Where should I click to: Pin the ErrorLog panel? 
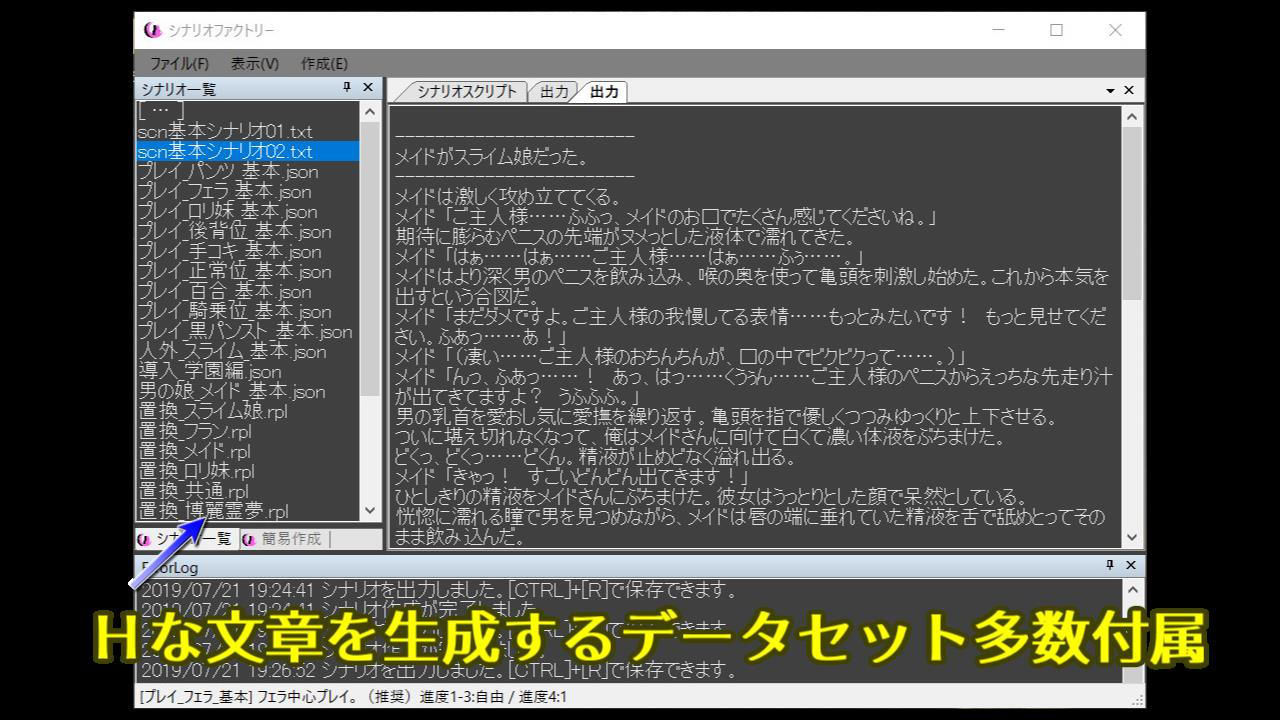[1109, 565]
